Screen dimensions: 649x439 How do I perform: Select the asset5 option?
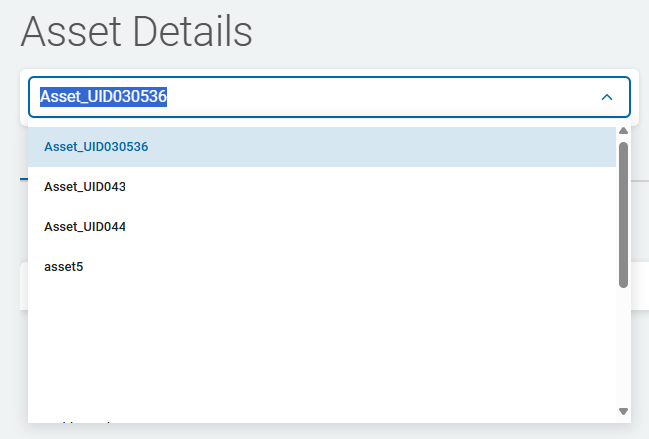point(63,267)
